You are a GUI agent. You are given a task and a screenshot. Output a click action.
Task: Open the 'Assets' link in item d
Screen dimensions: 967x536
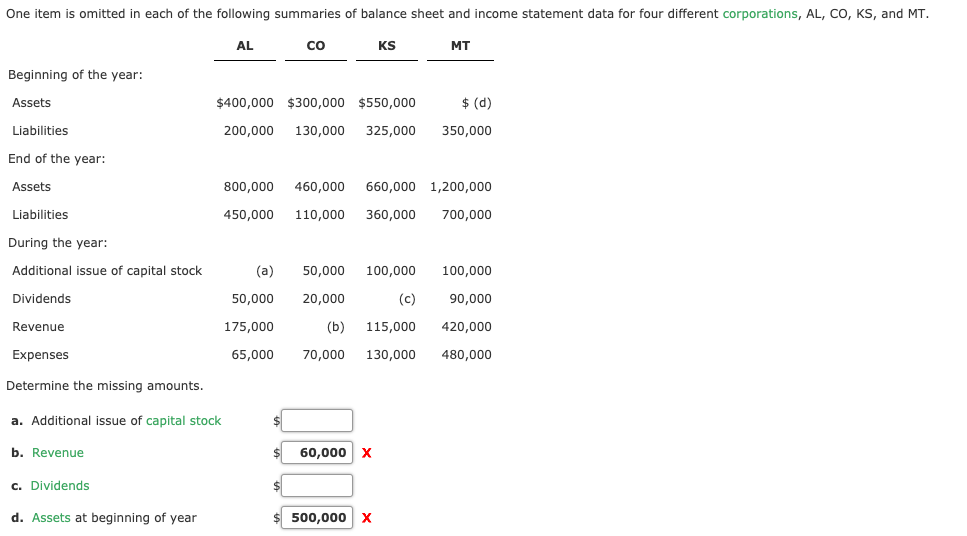[51, 517]
